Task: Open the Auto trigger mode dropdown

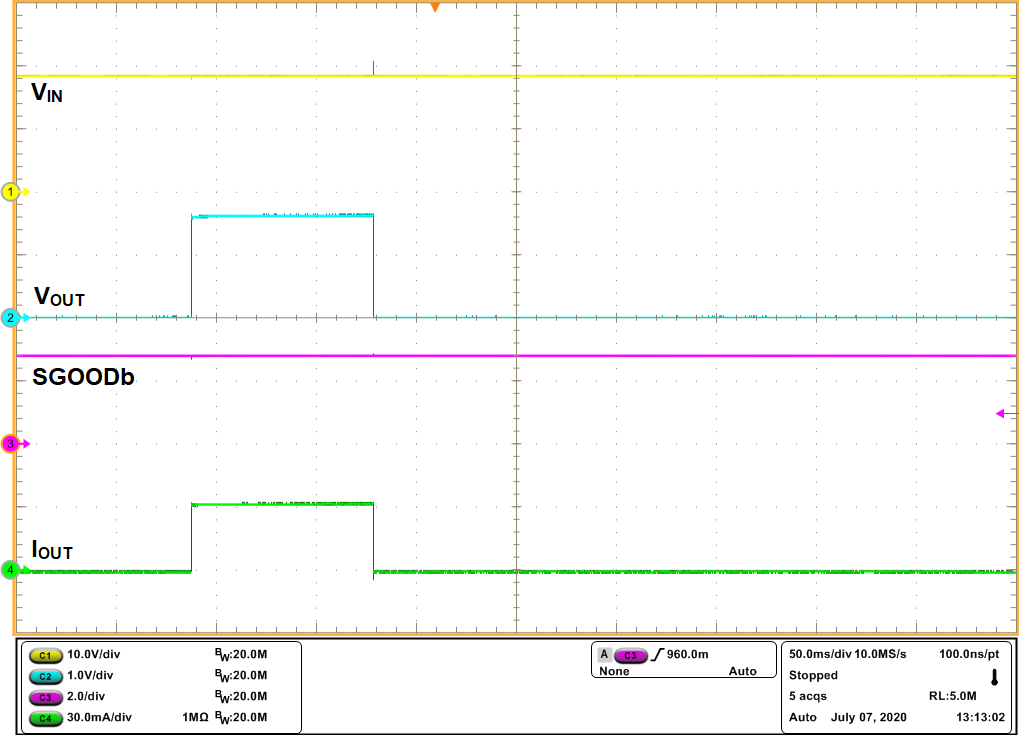Action: pos(744,671)
